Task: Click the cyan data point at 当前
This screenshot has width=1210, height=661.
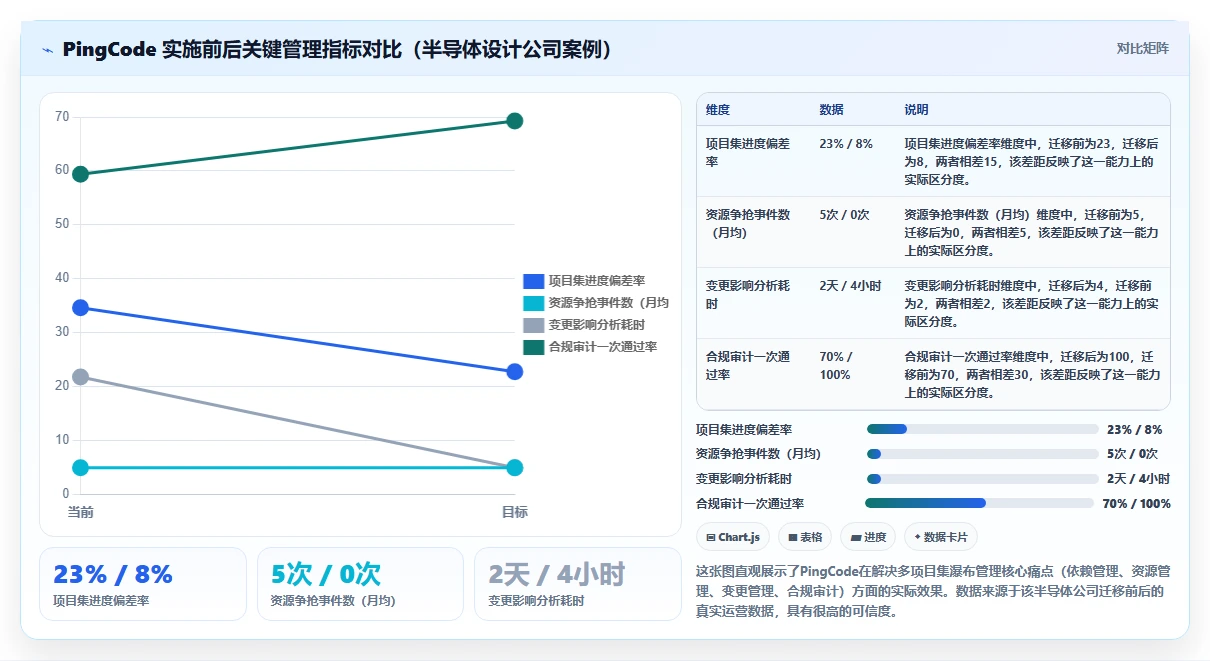Action: tap(81, 467)
